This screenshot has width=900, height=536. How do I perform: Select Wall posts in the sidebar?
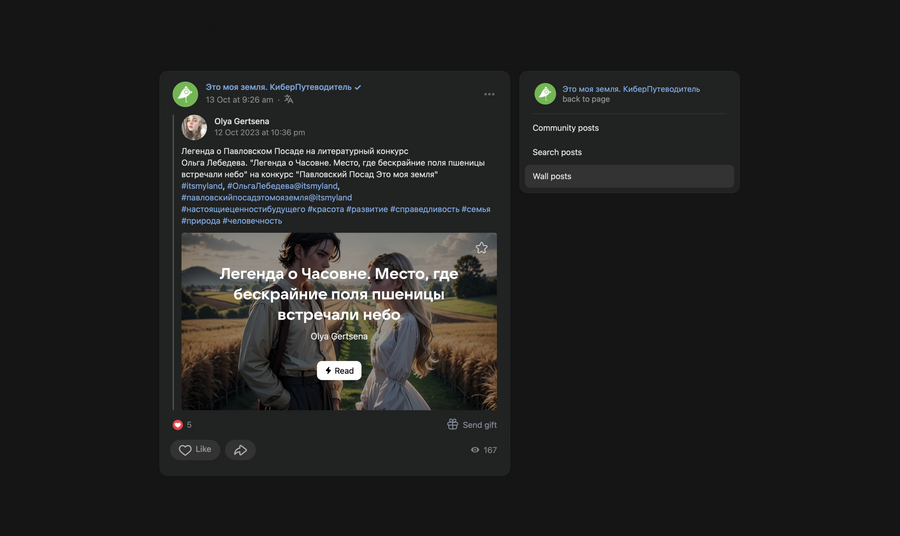click(629, 176)
